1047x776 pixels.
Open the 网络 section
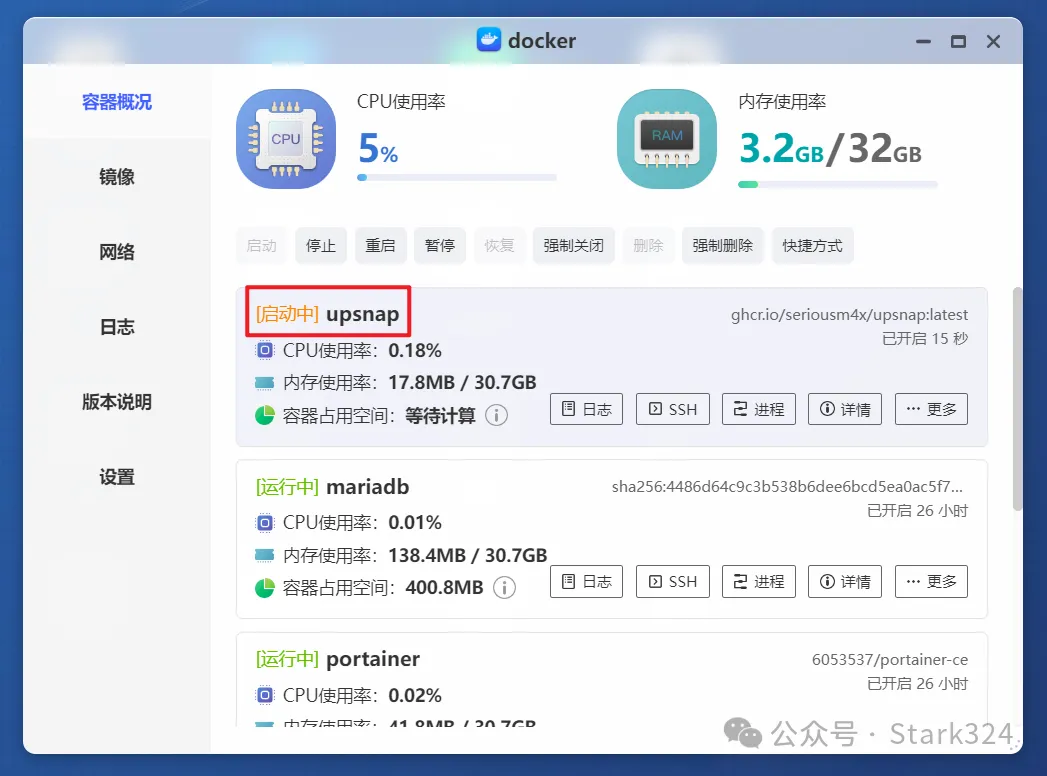tap(117, 252)
